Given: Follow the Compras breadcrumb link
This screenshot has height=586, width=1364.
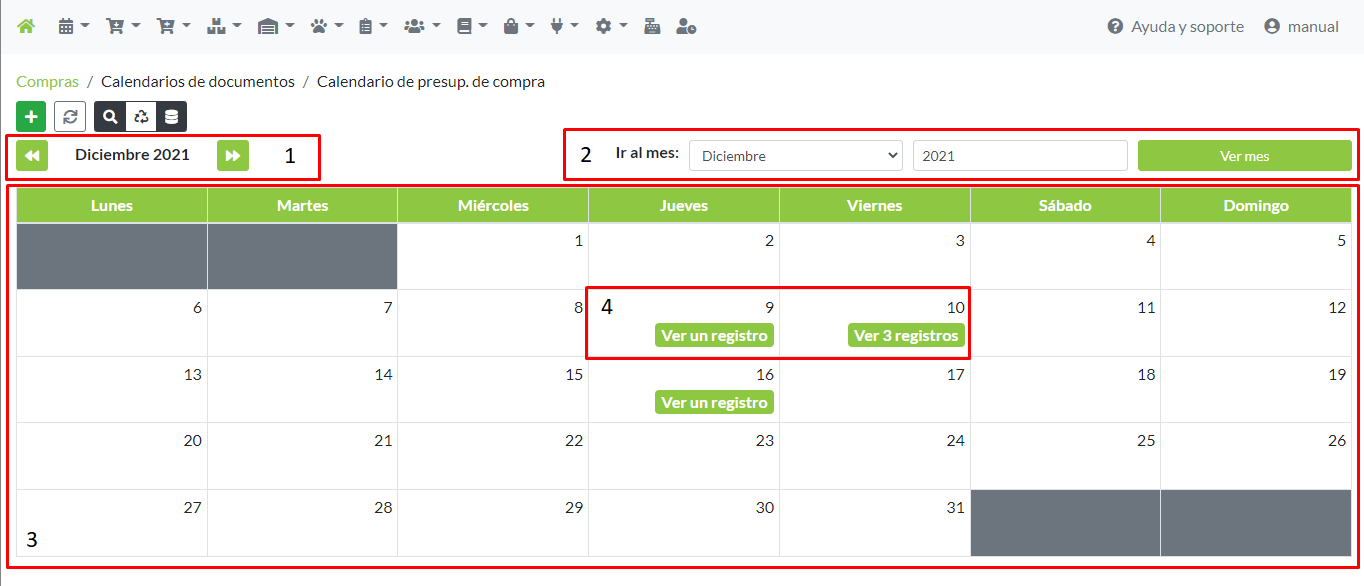Looking at the screenshot, I should pyautogui.click(x=47, y=82).
